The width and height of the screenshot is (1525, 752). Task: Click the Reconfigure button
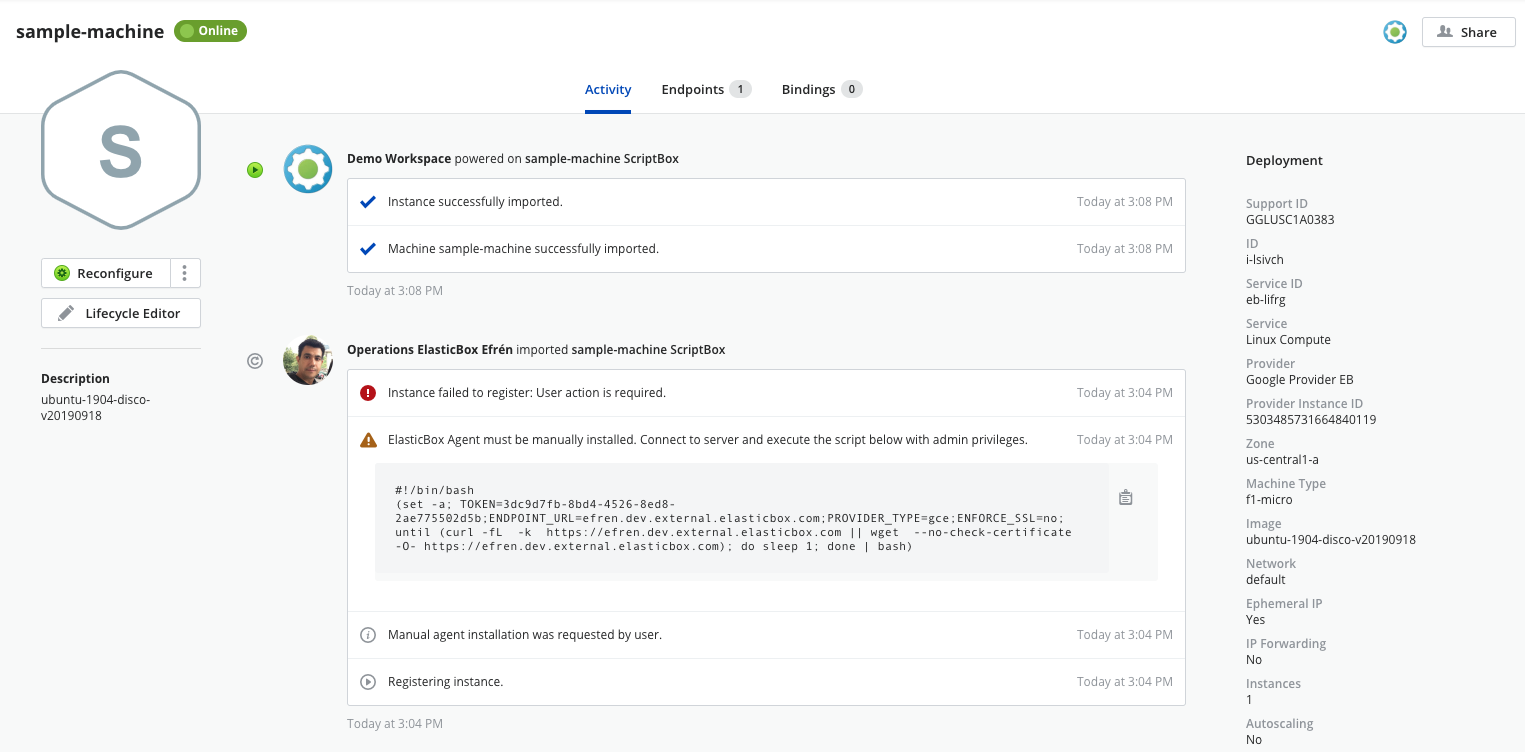[x=105, y=273]
